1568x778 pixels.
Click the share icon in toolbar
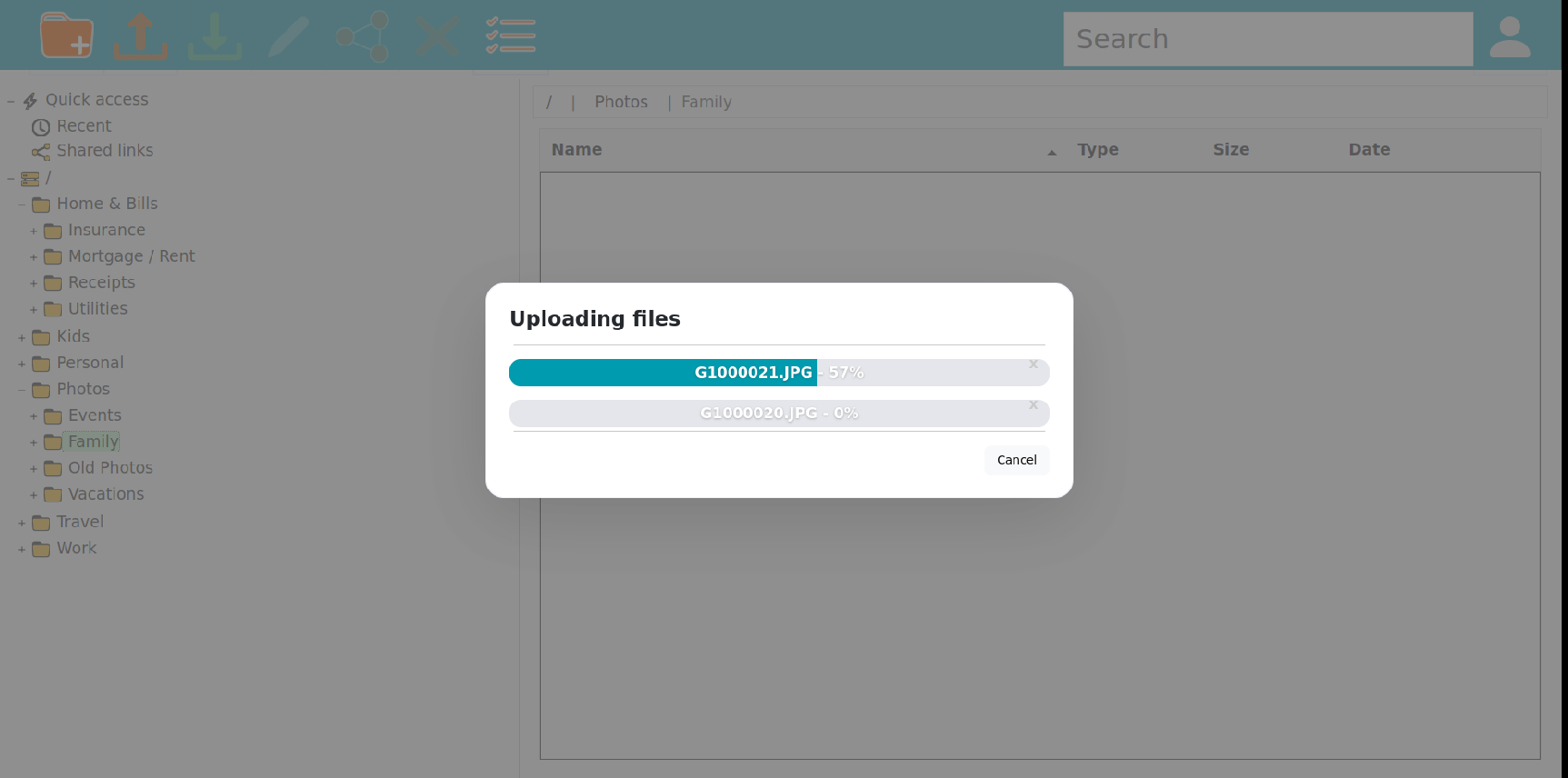[363, 36]
